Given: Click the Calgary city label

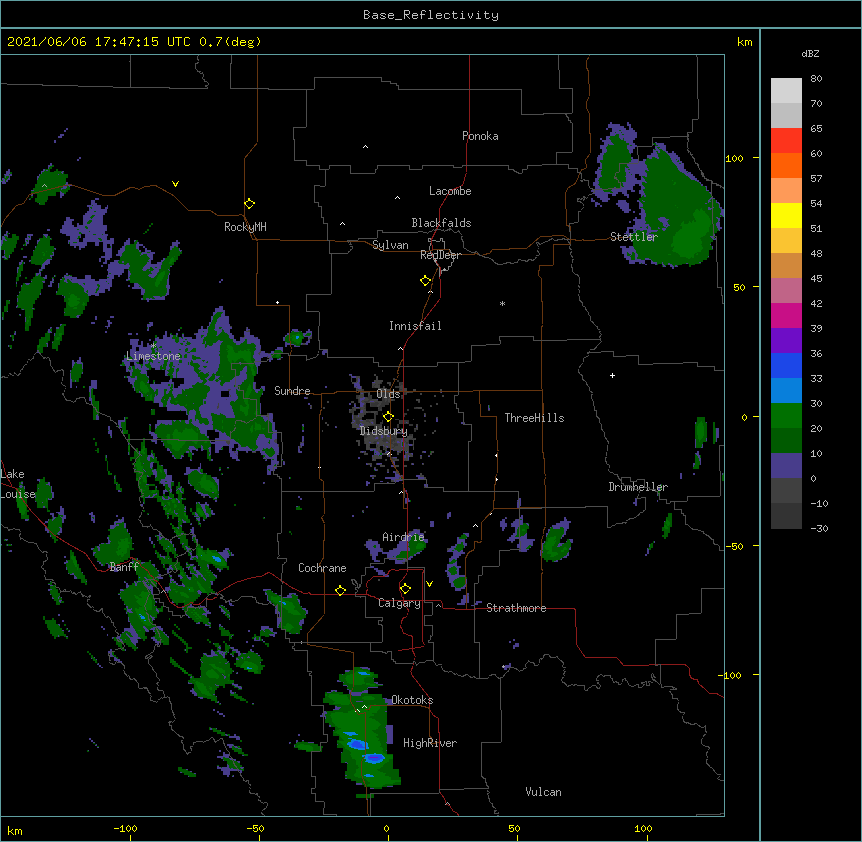Looking at the screenshot, I should [x=399, y=603].
